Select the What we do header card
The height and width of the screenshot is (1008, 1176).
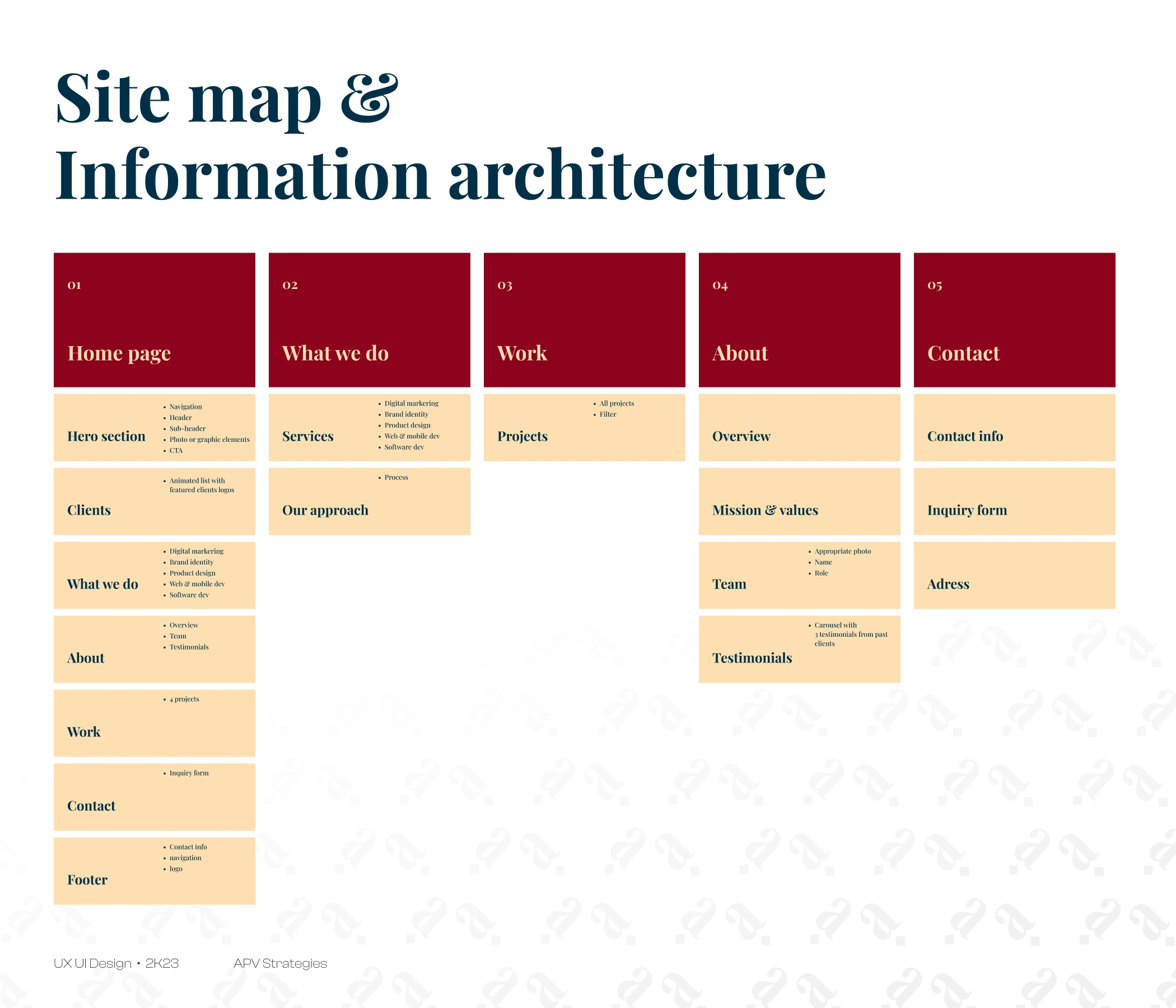click(369, 320)
